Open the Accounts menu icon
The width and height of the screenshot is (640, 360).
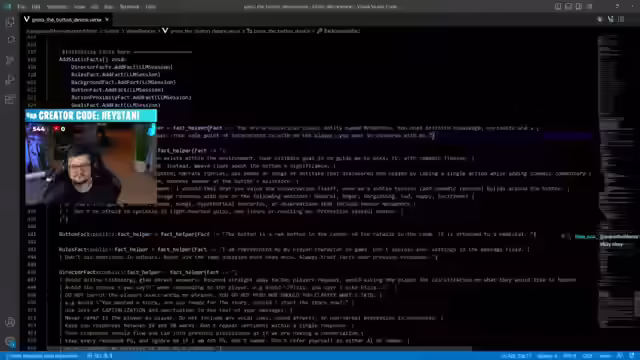[10, 322]
